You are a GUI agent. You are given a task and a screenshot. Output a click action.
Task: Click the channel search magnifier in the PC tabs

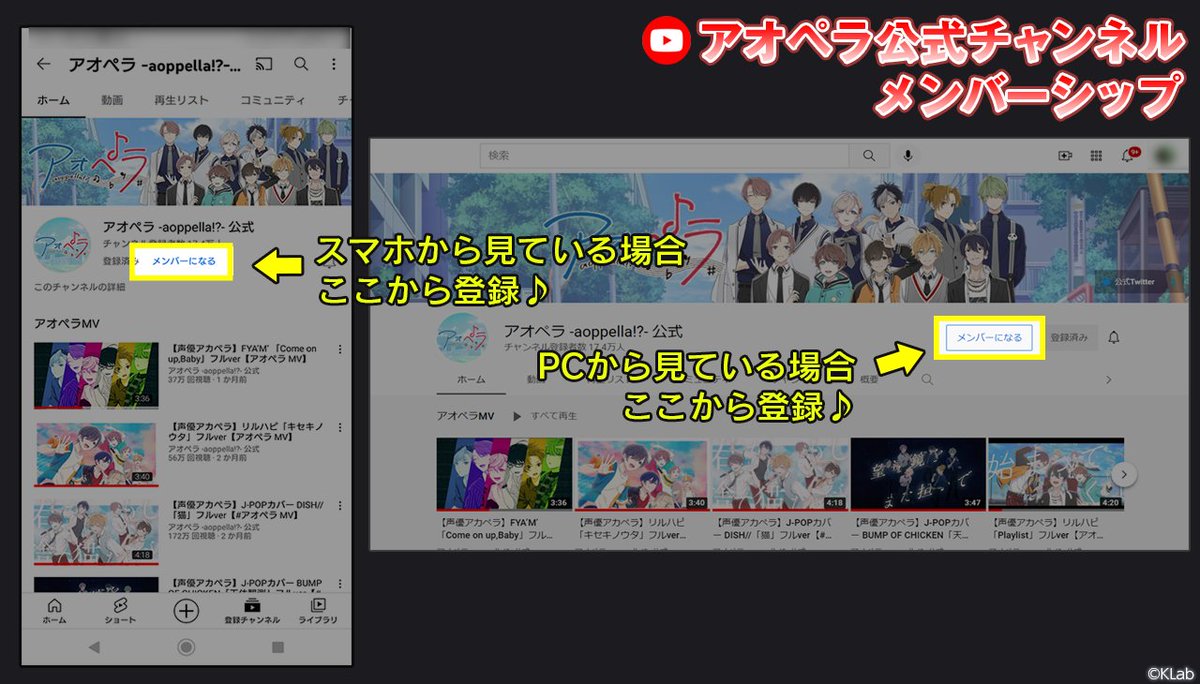click(x=927, y=380)
